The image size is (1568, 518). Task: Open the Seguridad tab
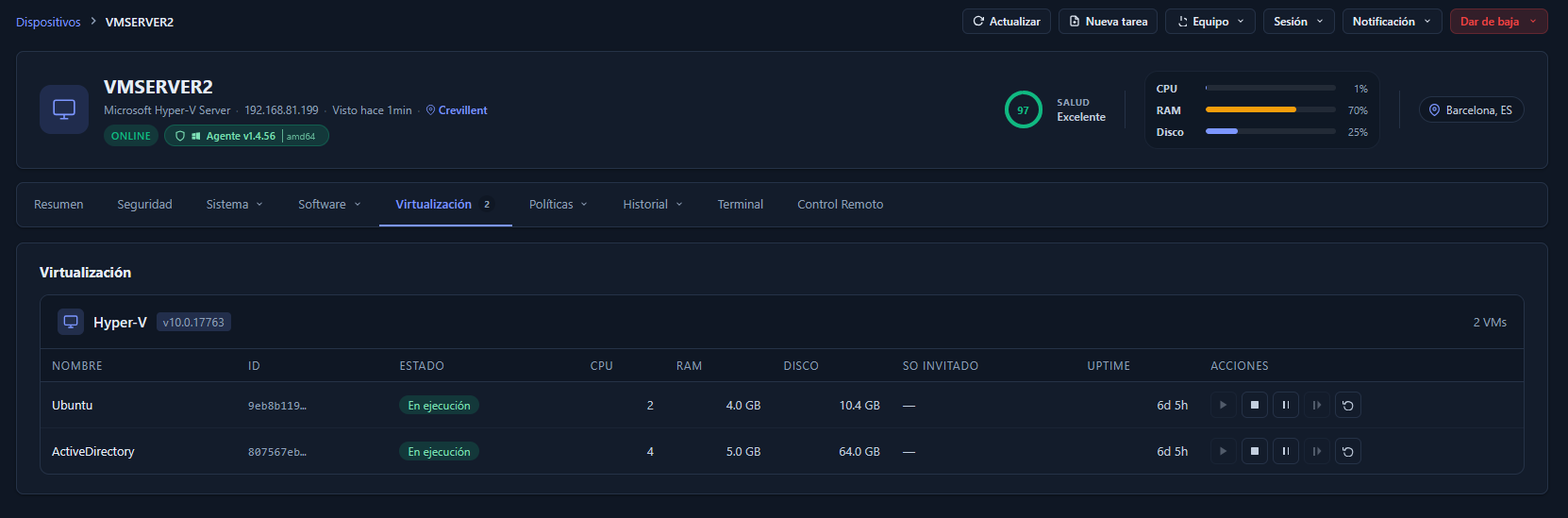[144, 205]
